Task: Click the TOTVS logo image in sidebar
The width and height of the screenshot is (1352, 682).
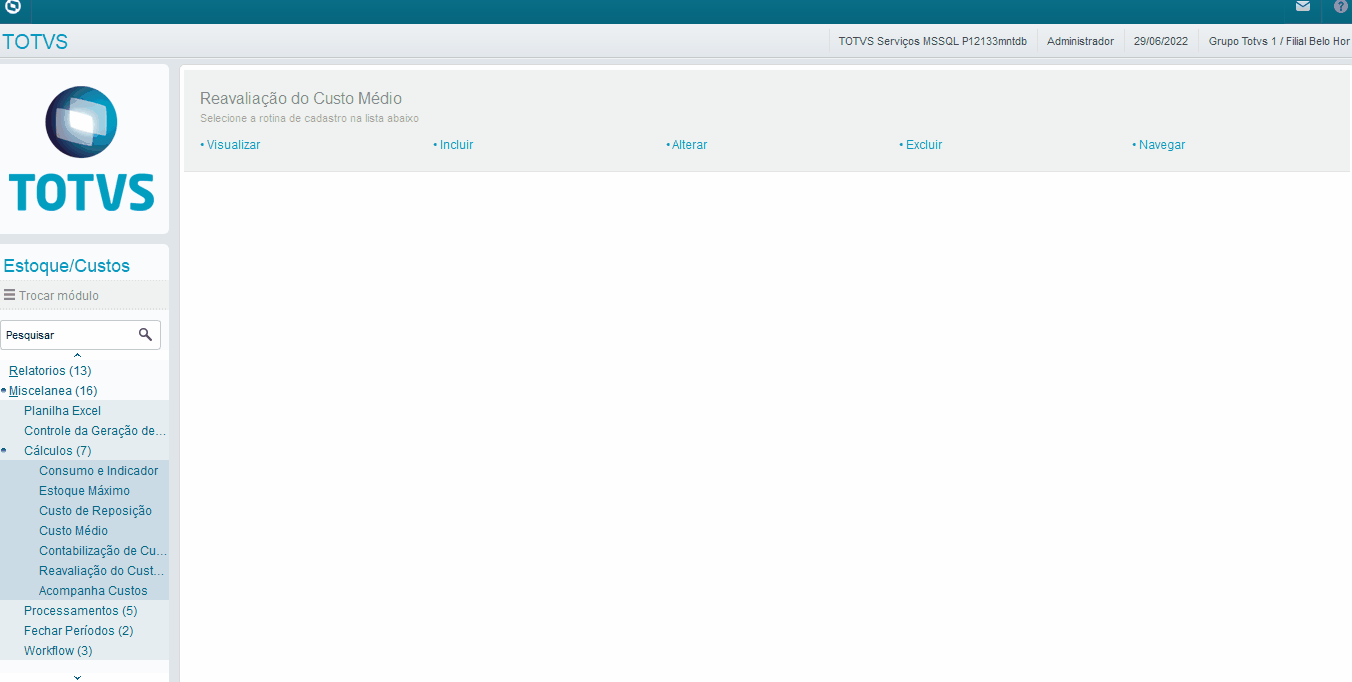Action: [82, 149]
